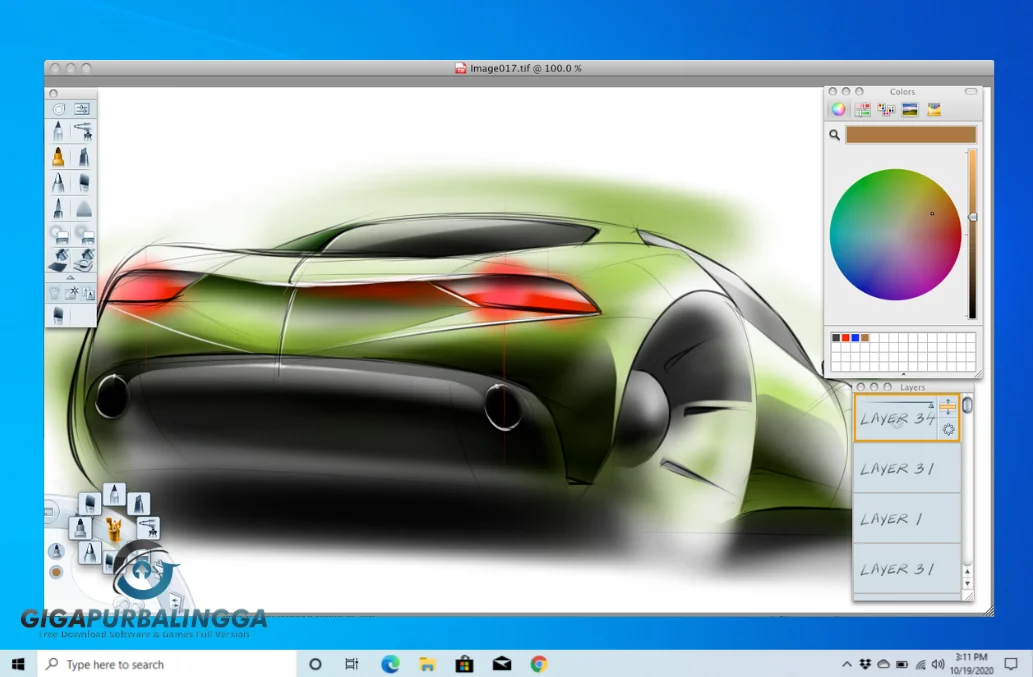Image resolution: width=1033 pixels, height=677 pixels.
Task: Toggle the layer lock arrows on Layer 34
Action: [x=948, y=406]
